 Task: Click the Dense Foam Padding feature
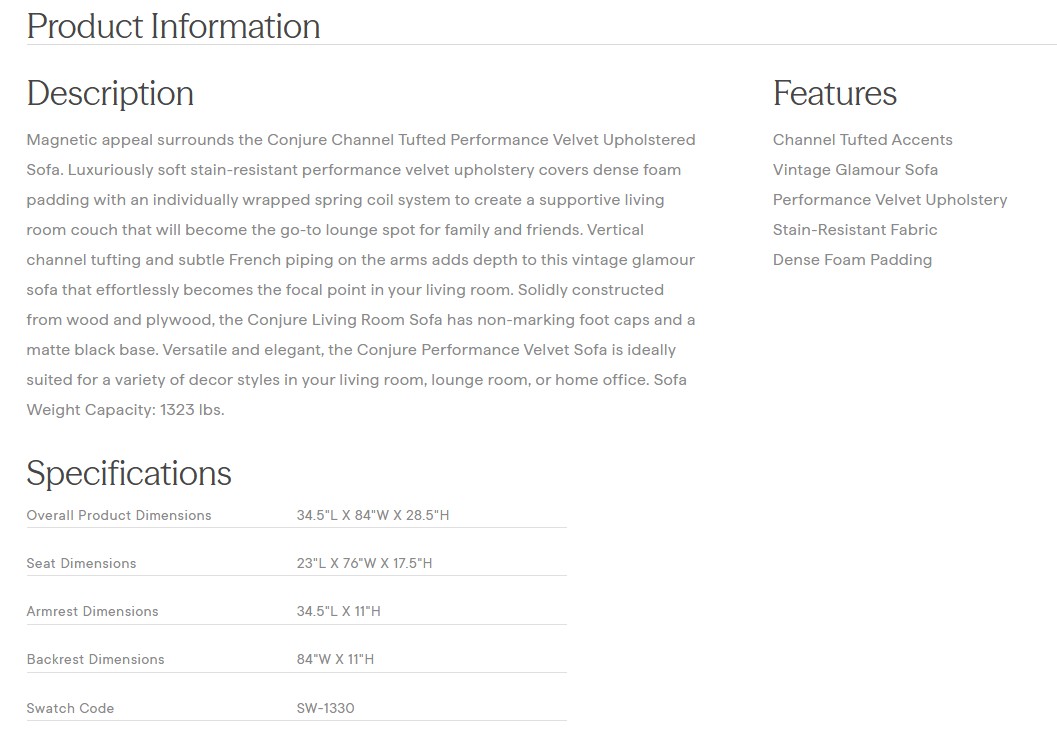click(852, 260)
